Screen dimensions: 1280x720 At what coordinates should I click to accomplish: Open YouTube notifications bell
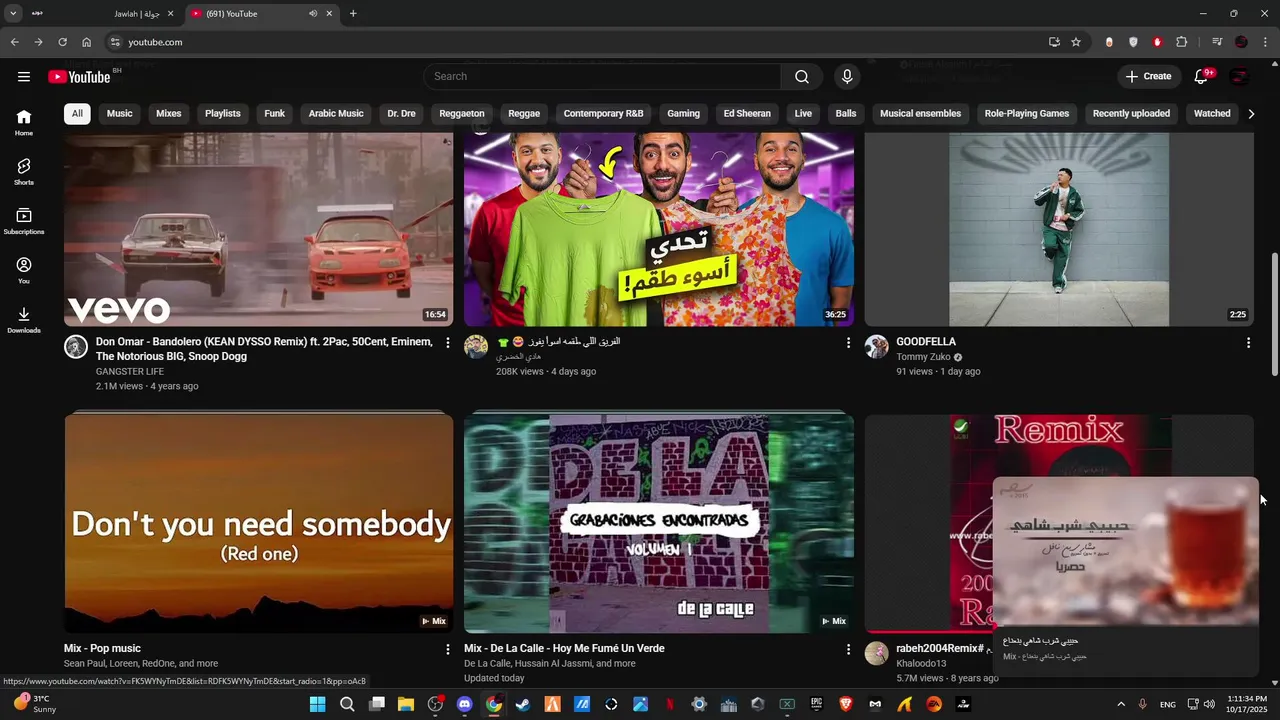1202,76
